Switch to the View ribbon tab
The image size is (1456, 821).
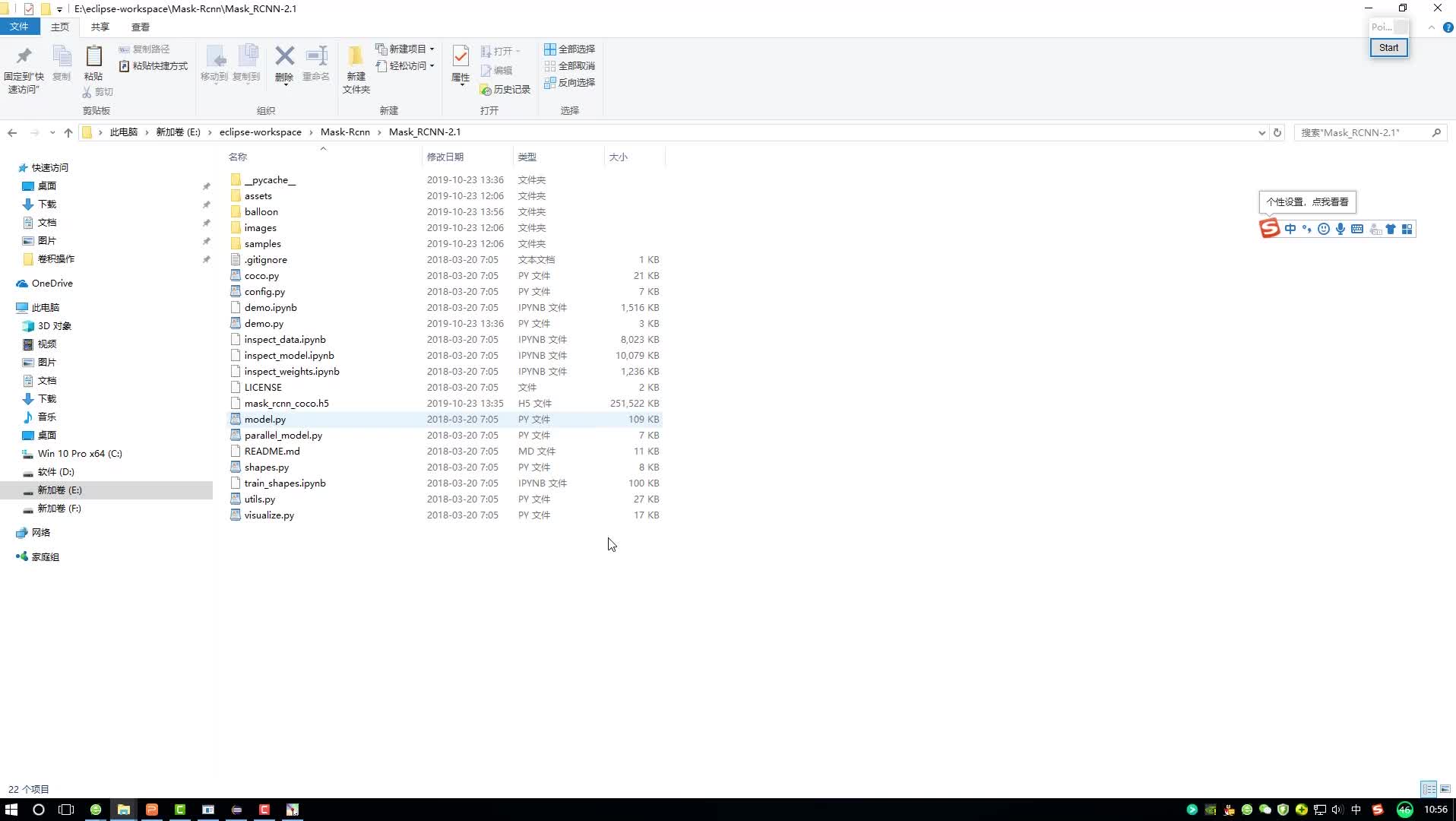coord(141,27)
